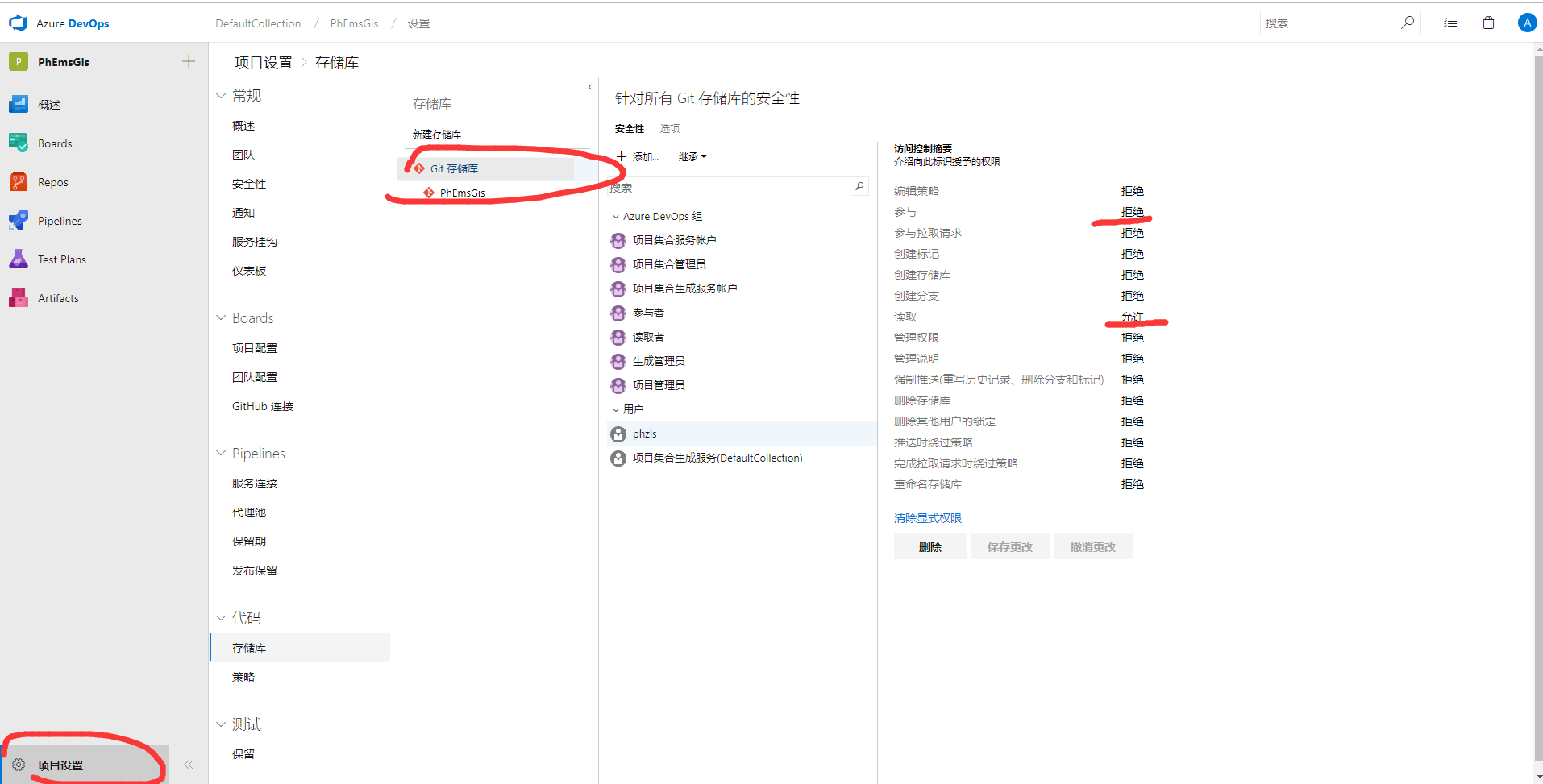Switch to the 选项 tab
The width and height of the screenshot is (1543, 784).
(669, 129)
